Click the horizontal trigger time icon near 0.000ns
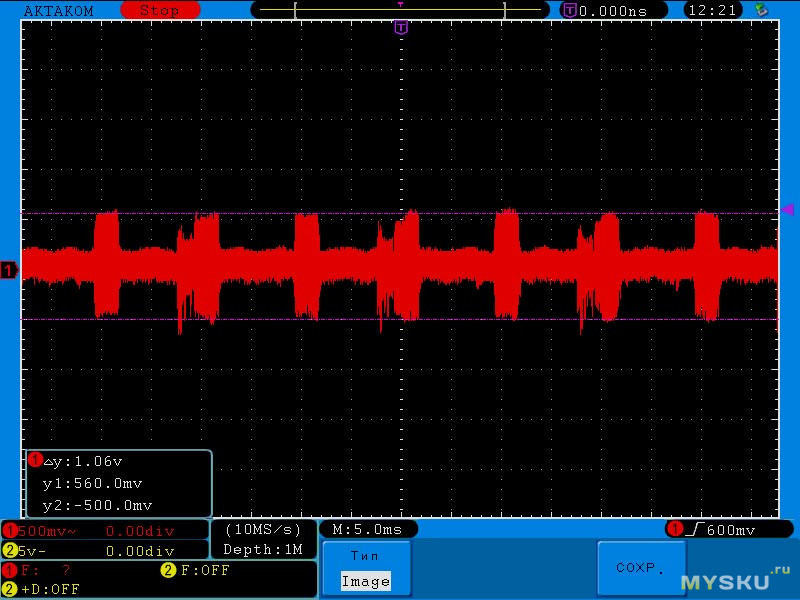 (569, 10)
